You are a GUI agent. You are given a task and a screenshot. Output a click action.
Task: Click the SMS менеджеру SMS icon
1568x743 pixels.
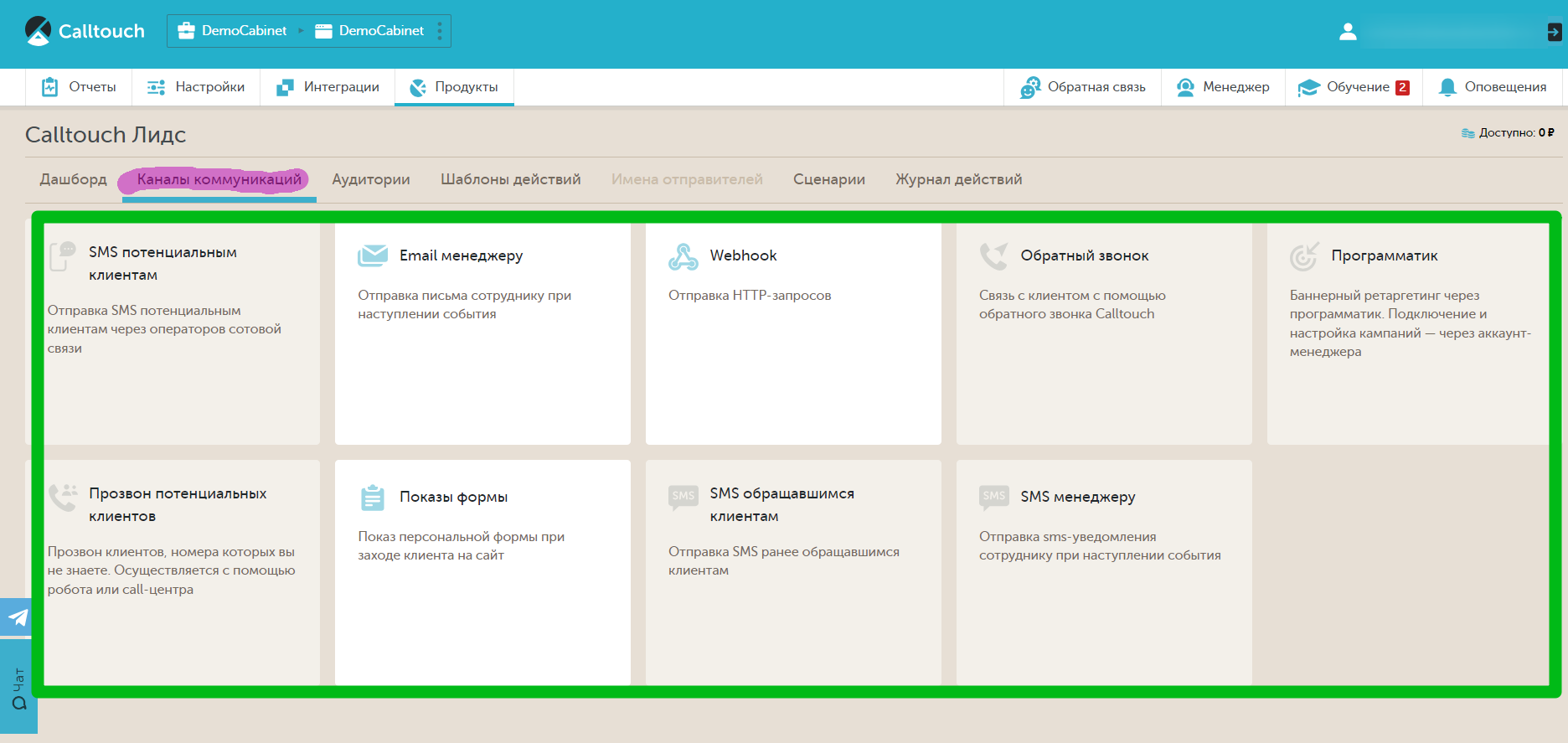pos(994,497)
